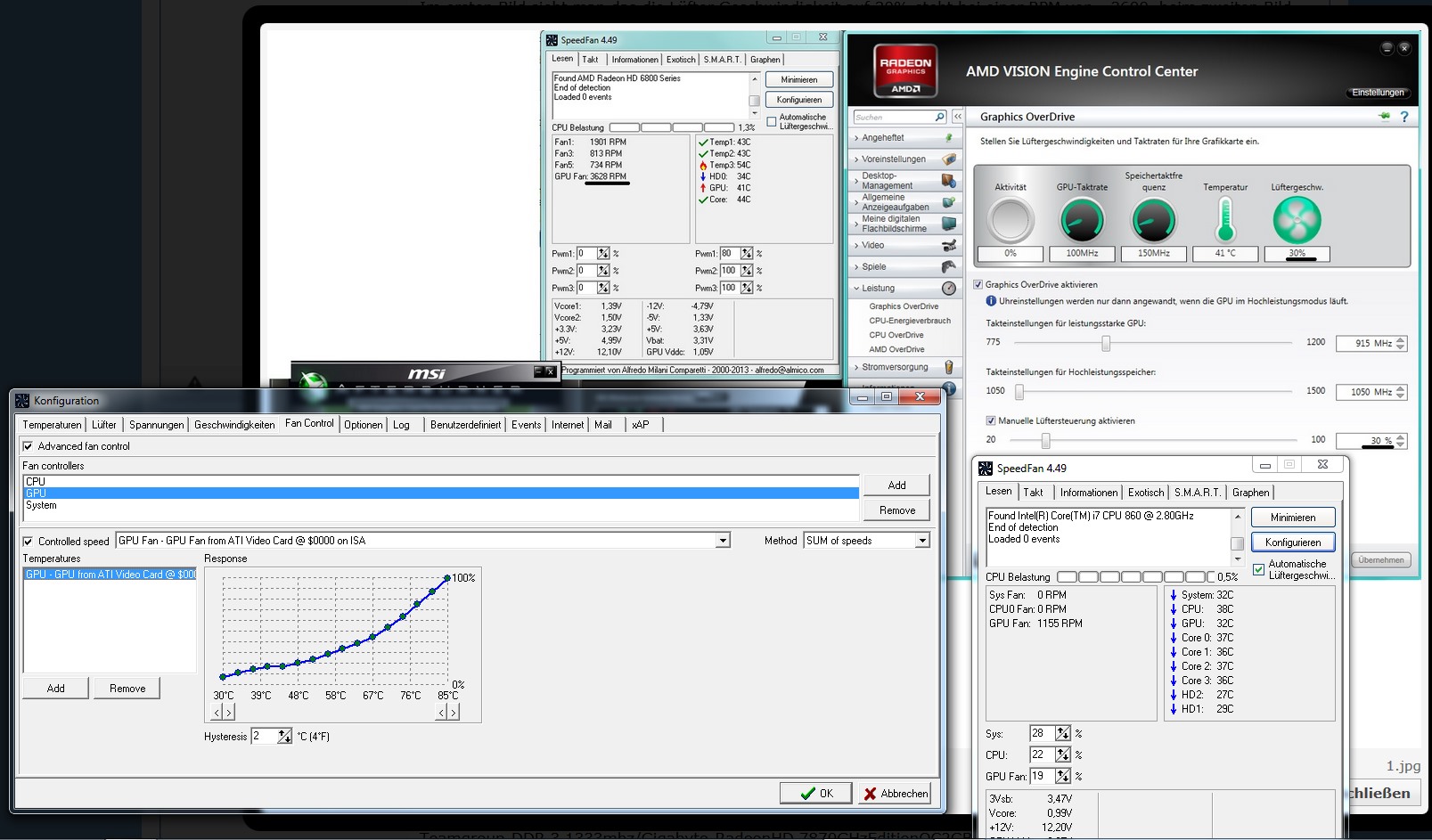Click manual fan speed slider handle
Screen dimensions: 1432x840
click(1046, 440)
